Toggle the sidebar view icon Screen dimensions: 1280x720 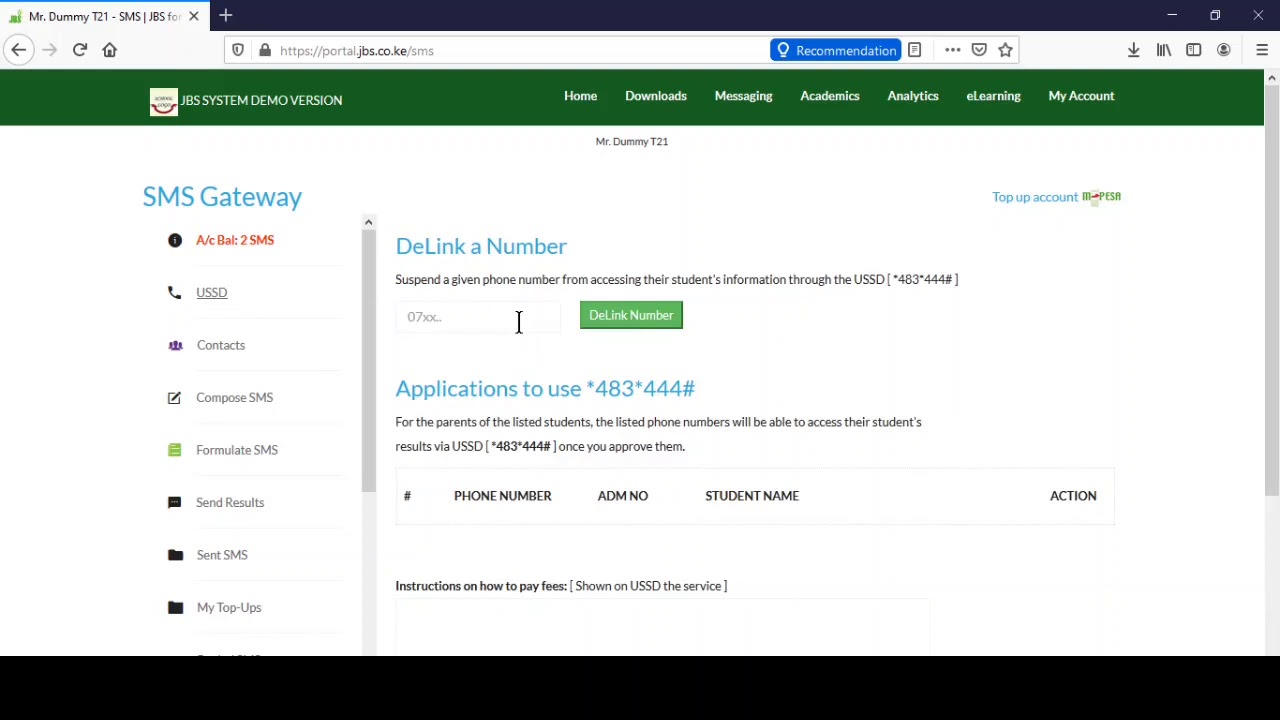[x=1194, y=50]
